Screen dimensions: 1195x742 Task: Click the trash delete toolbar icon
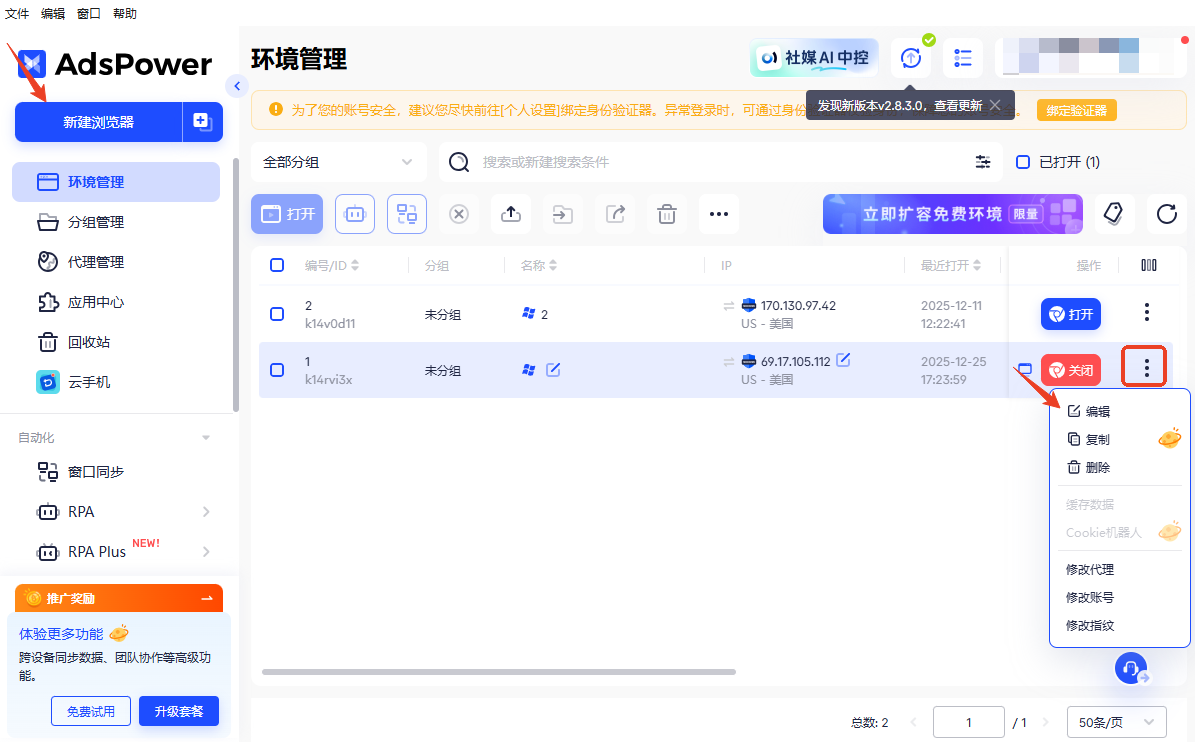[667, 214]
